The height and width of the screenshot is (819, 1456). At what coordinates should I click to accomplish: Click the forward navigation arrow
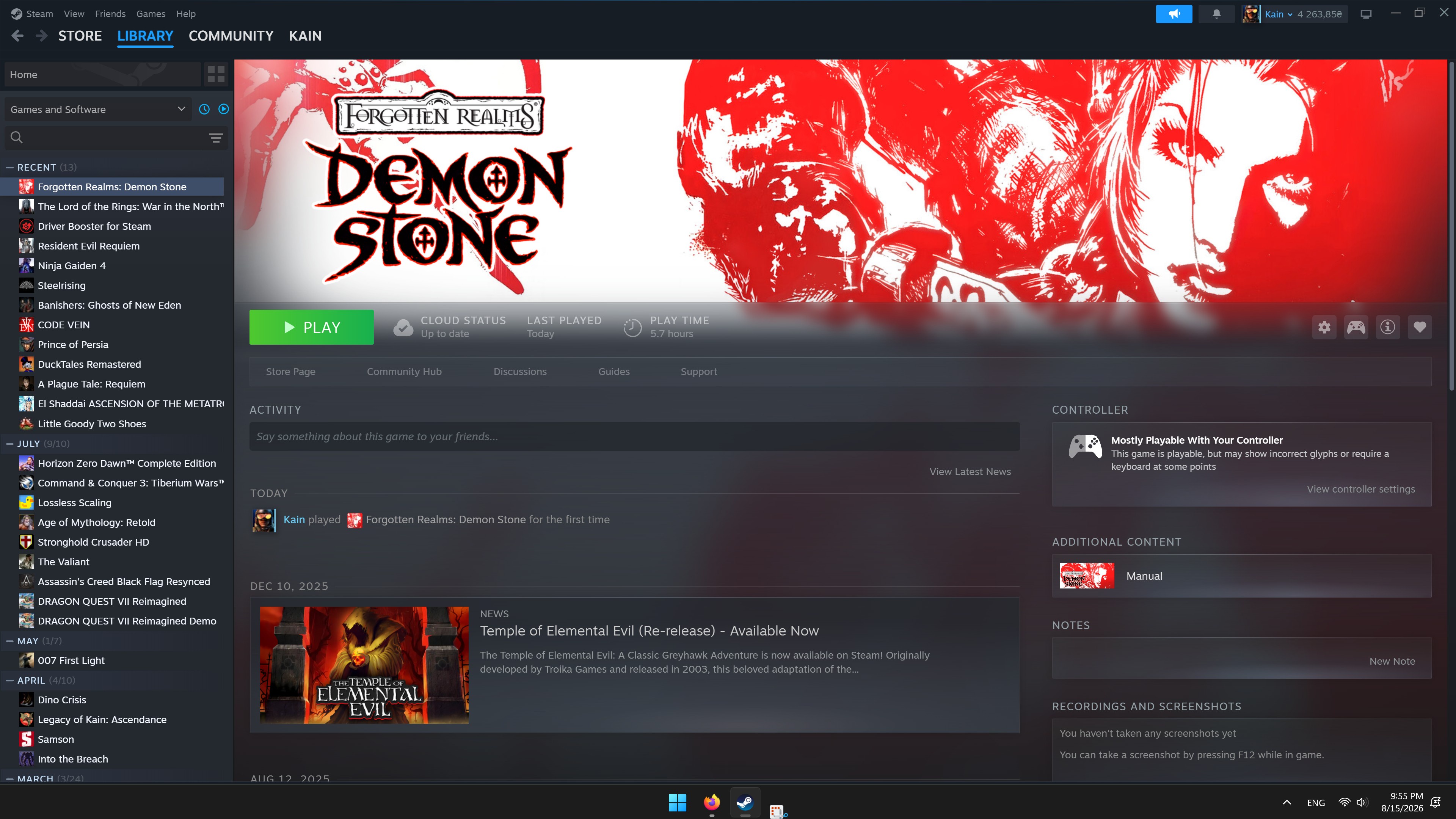[41, 36]
